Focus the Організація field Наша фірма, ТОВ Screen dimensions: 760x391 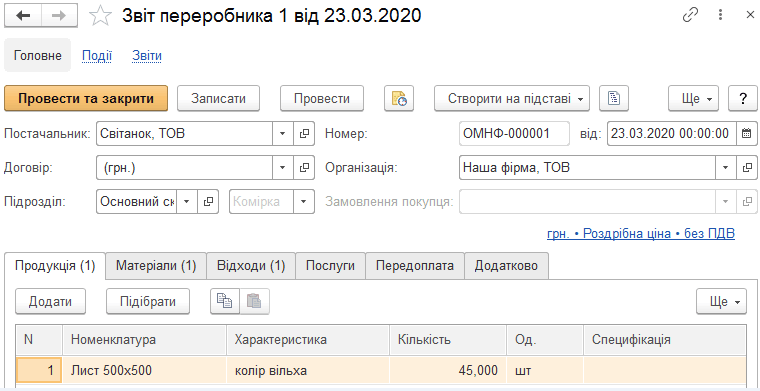point(587,168)
